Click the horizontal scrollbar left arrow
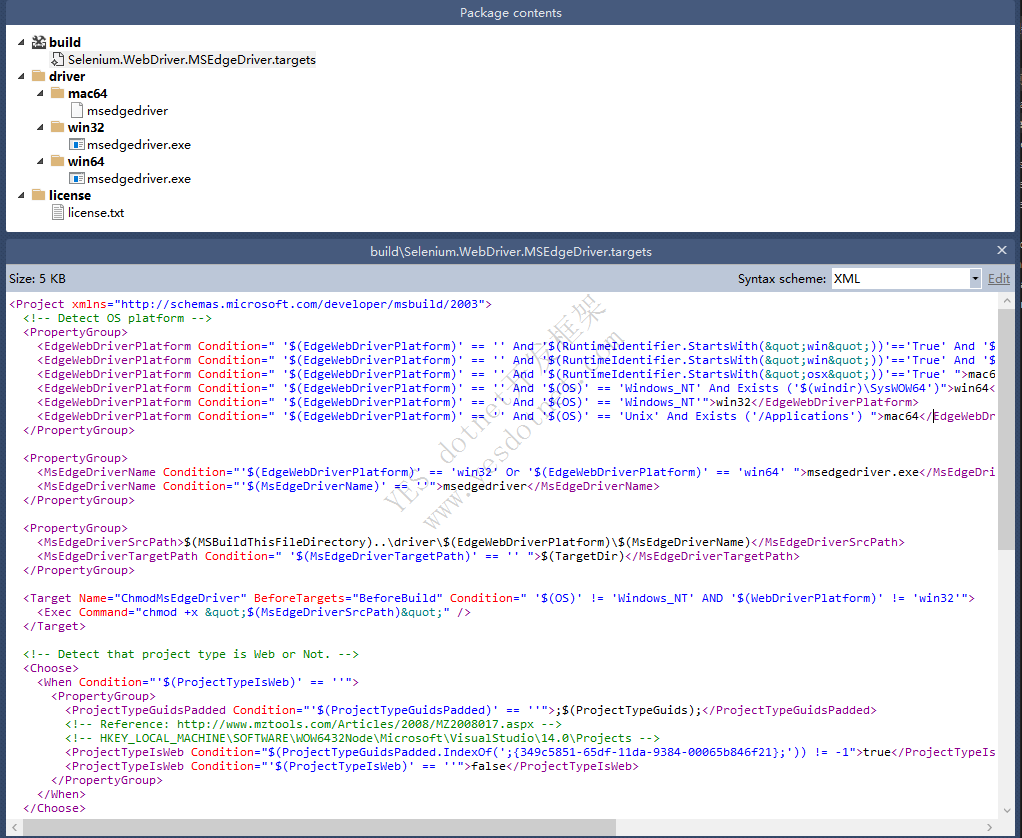The width and height of the screenshot is (1022, 838). pos(14,828)
